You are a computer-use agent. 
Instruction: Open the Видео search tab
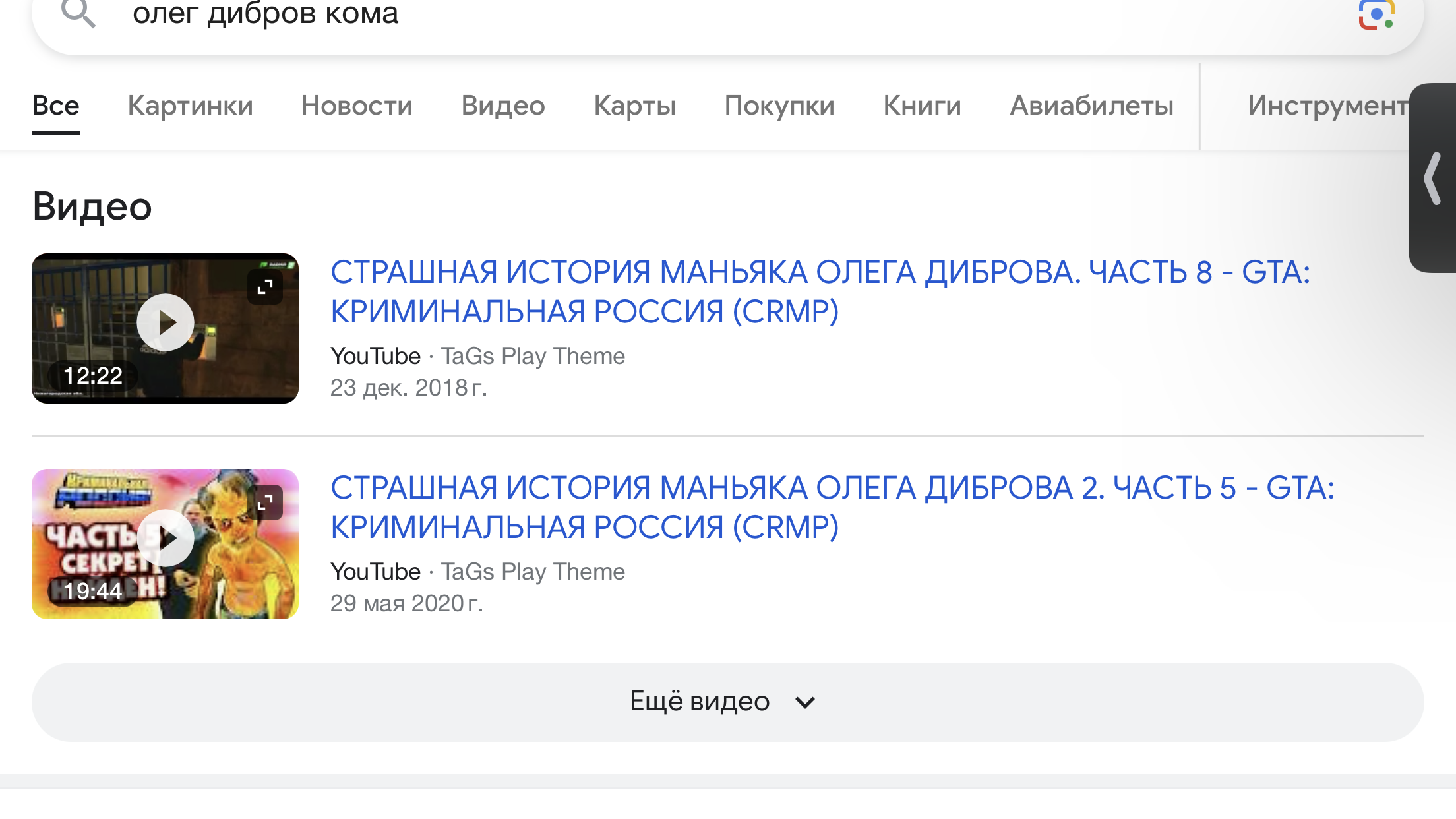[503, 106]
